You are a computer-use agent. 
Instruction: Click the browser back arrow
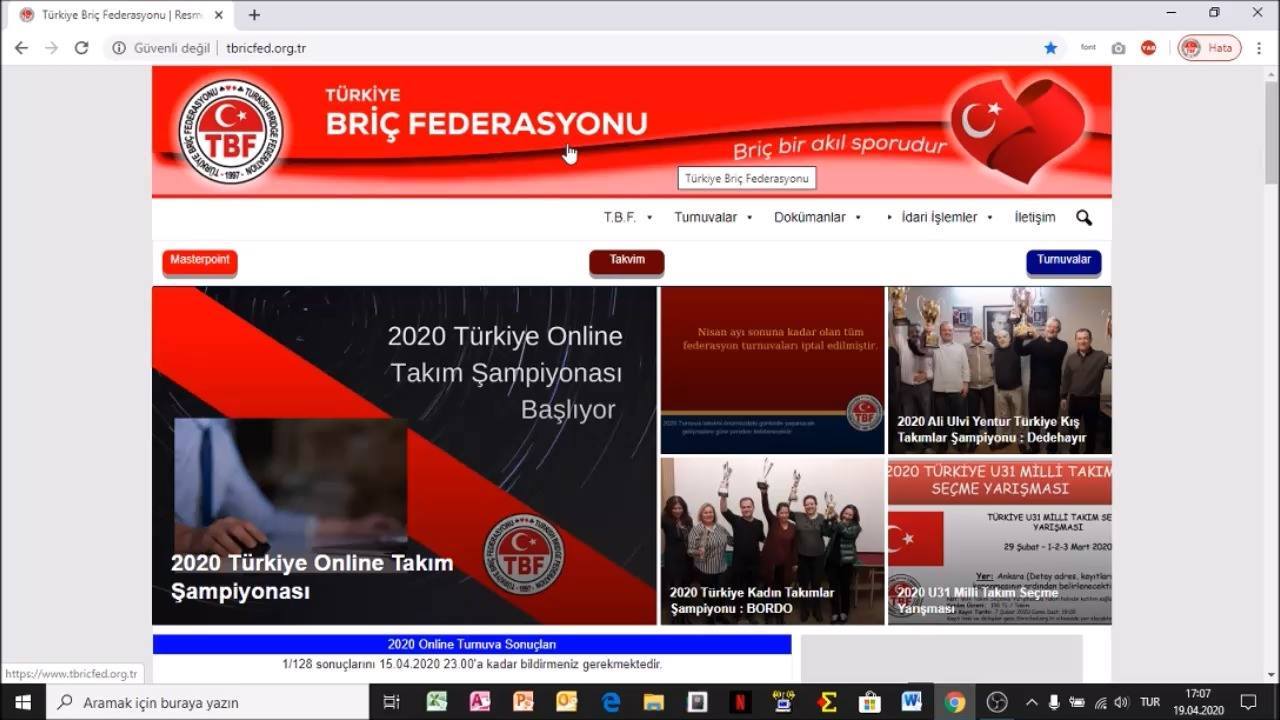tap(21, 48)
